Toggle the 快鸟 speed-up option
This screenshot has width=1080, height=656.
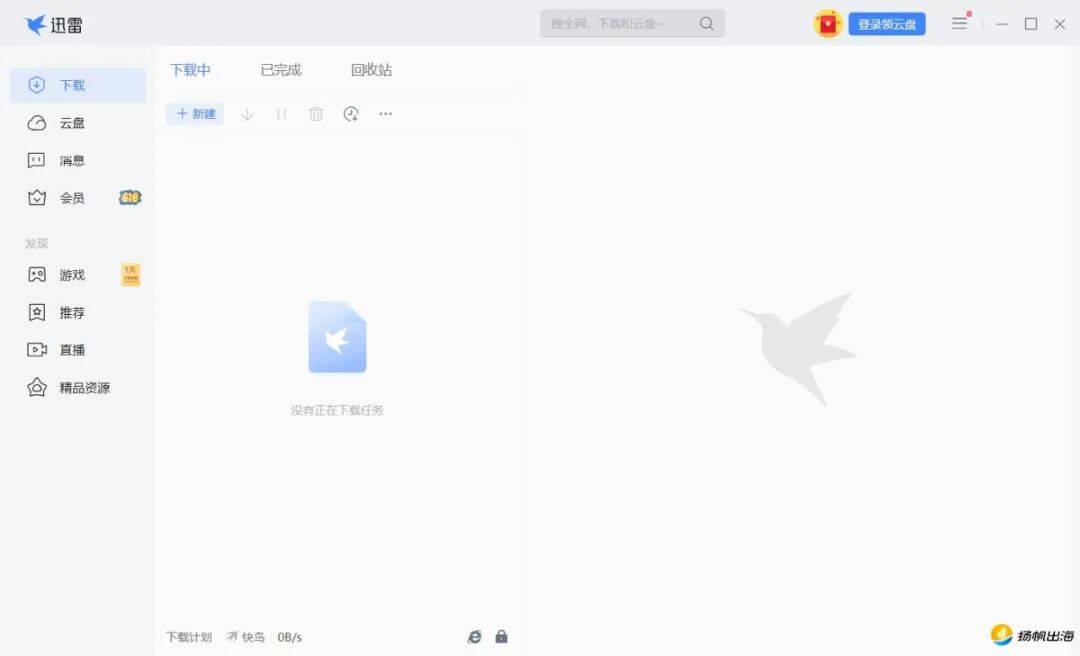click(x=245, y=637)
